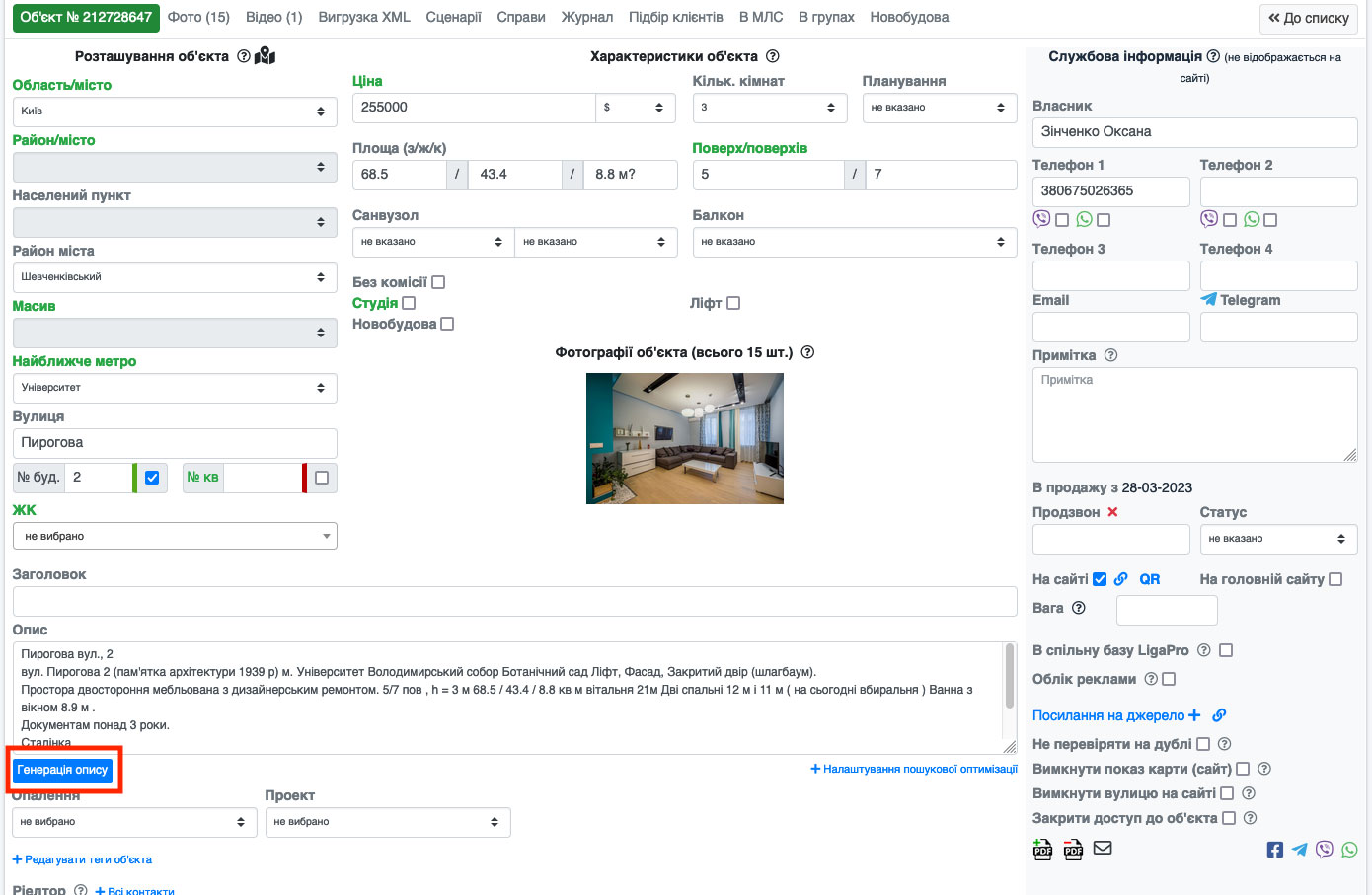
Task: Open the ЖК selection dropdown
Action: (x=175, y=536)
